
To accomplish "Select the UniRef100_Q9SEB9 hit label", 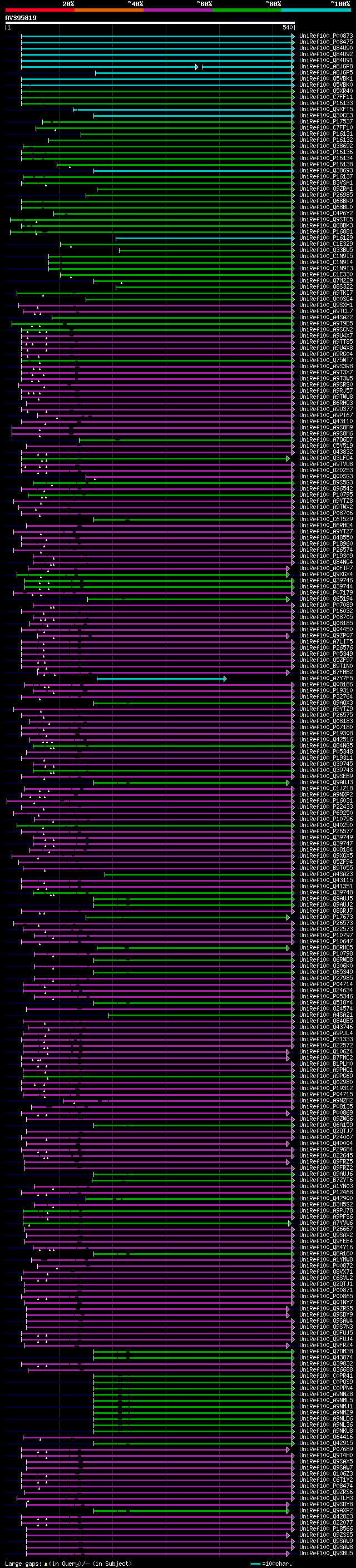I will click(326, 776).
